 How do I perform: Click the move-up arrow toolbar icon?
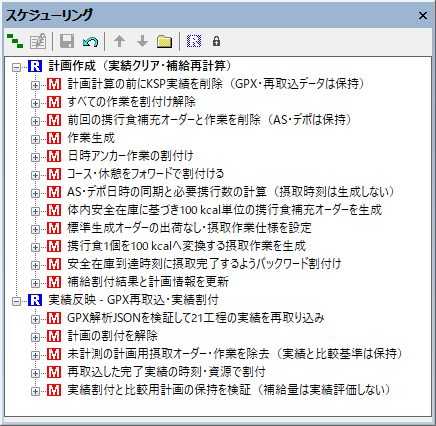coord(119,41)
